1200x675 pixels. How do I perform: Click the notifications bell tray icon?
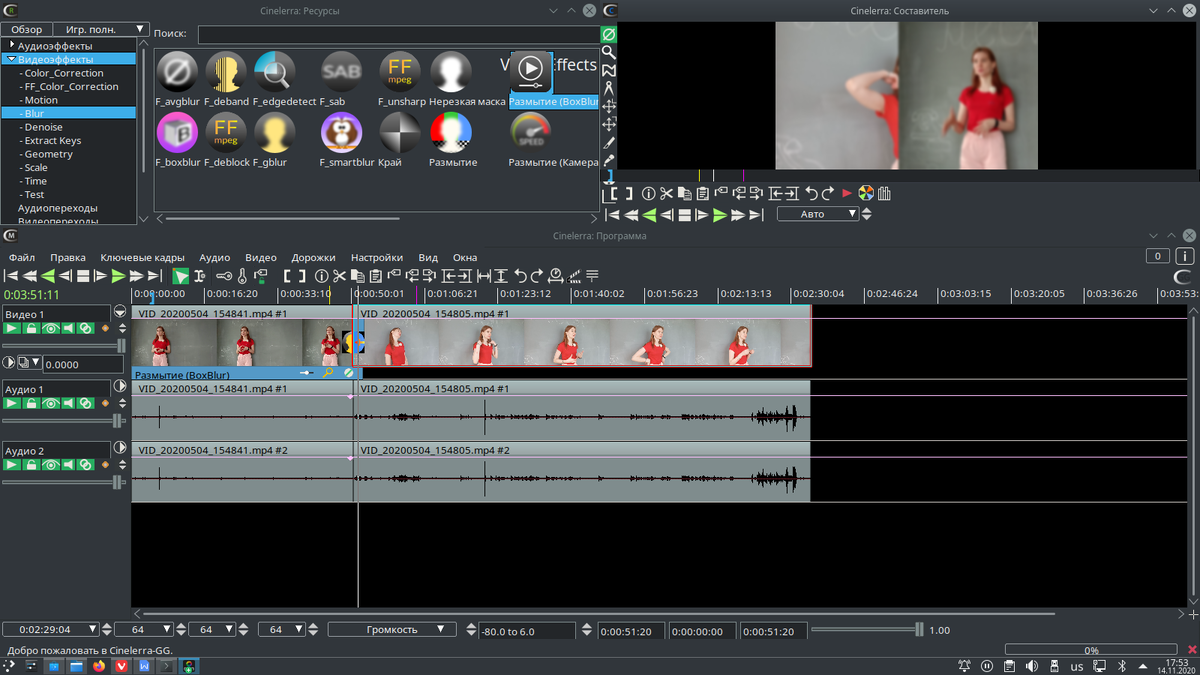click(964, 665)
